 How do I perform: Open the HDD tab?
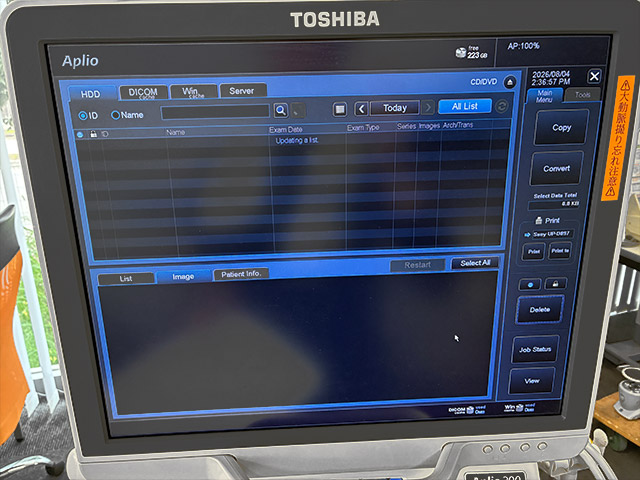pos(91,94)
